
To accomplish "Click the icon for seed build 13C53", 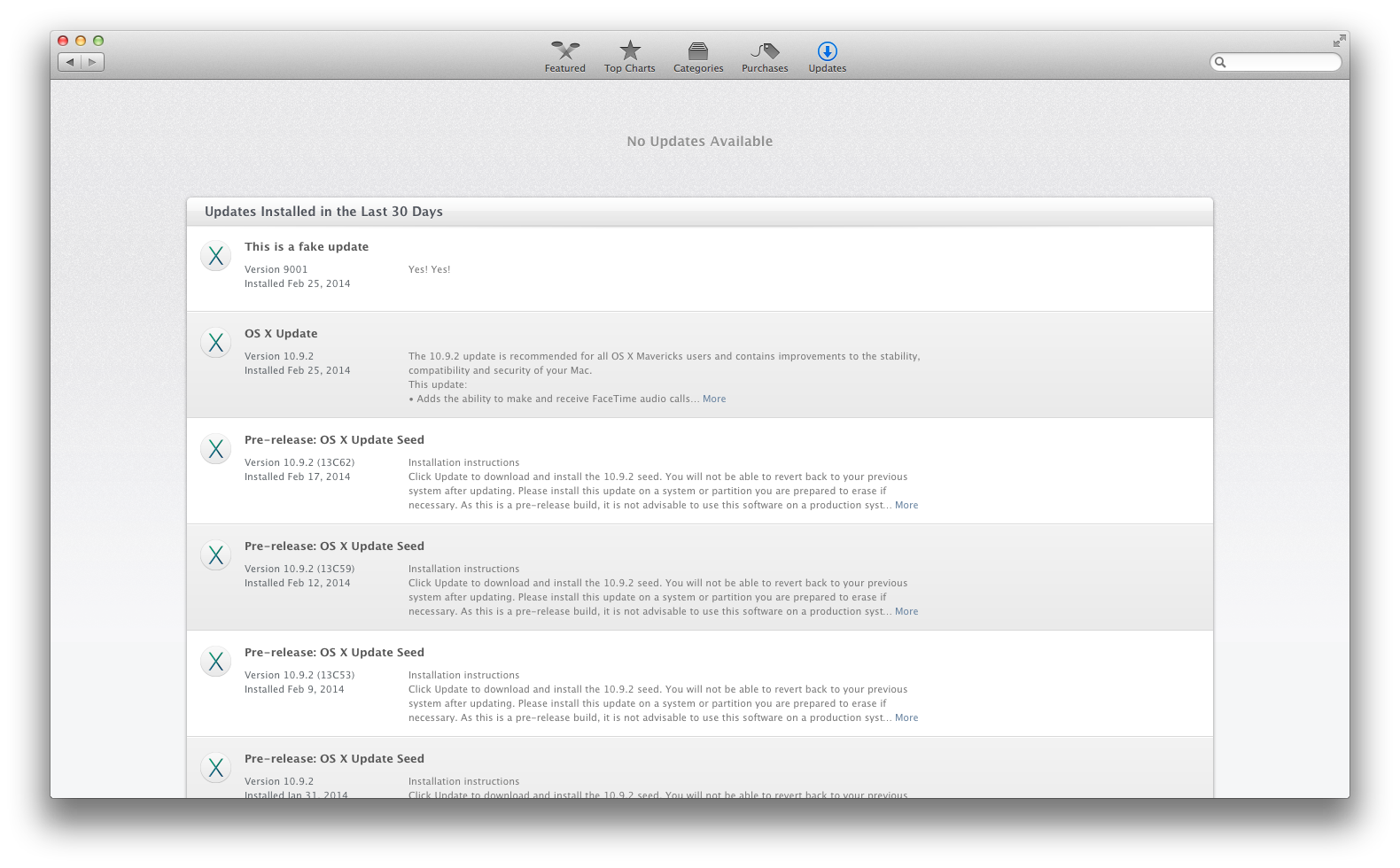I will pos(215,662).
